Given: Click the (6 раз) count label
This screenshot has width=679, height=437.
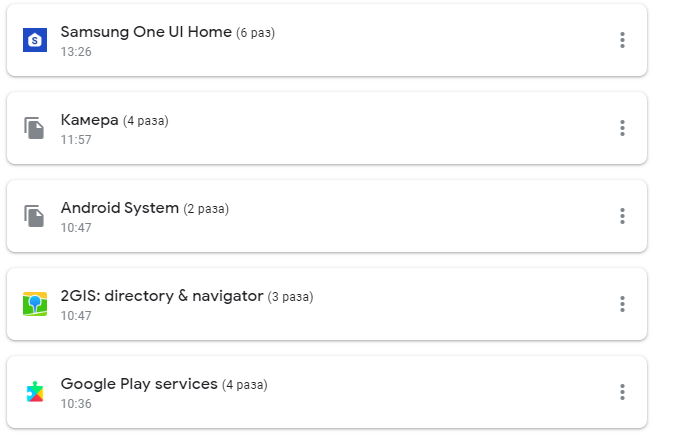Looking at the screenshot, I should click(x=255, y=33).
